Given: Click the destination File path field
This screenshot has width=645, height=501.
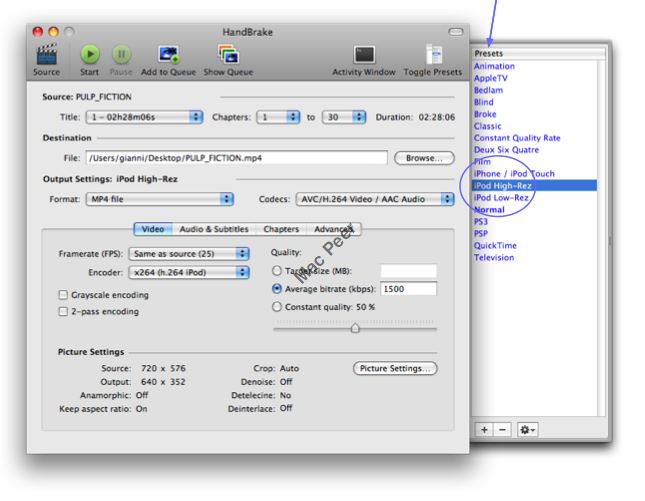Looking at the screenshot, I should tap(237, 158).
